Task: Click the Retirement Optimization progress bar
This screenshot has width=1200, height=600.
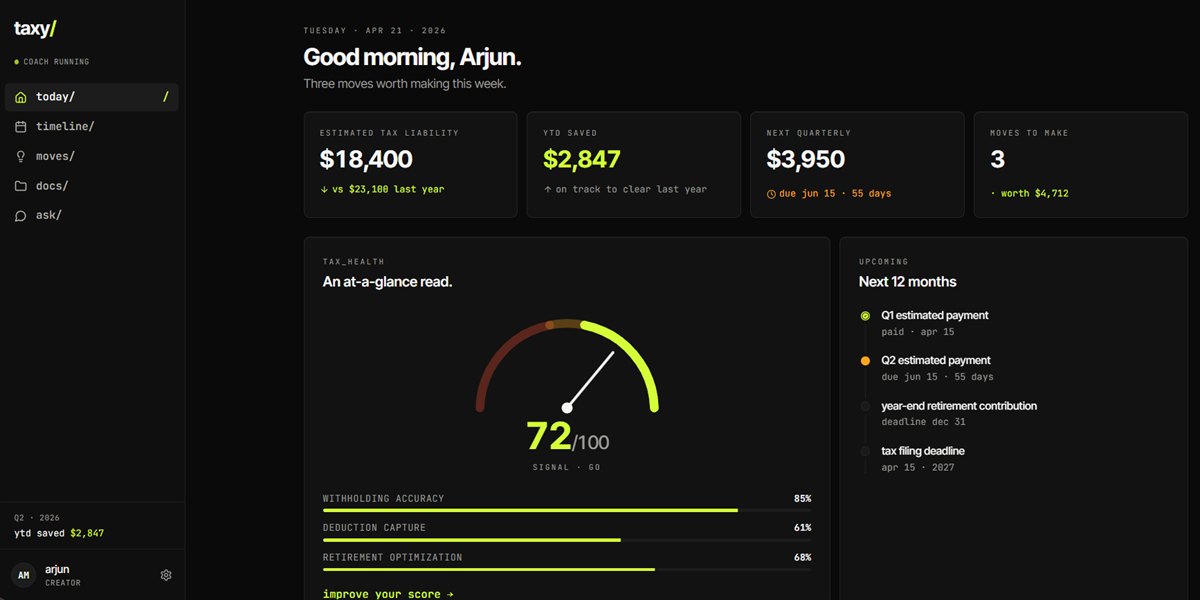Action: click(567, 569)
